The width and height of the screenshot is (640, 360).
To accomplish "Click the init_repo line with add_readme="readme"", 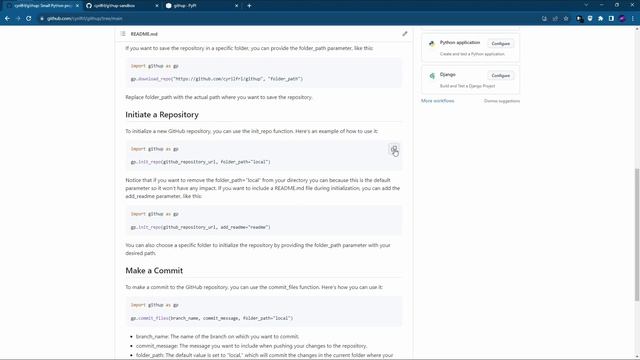I will click(200, 227).
